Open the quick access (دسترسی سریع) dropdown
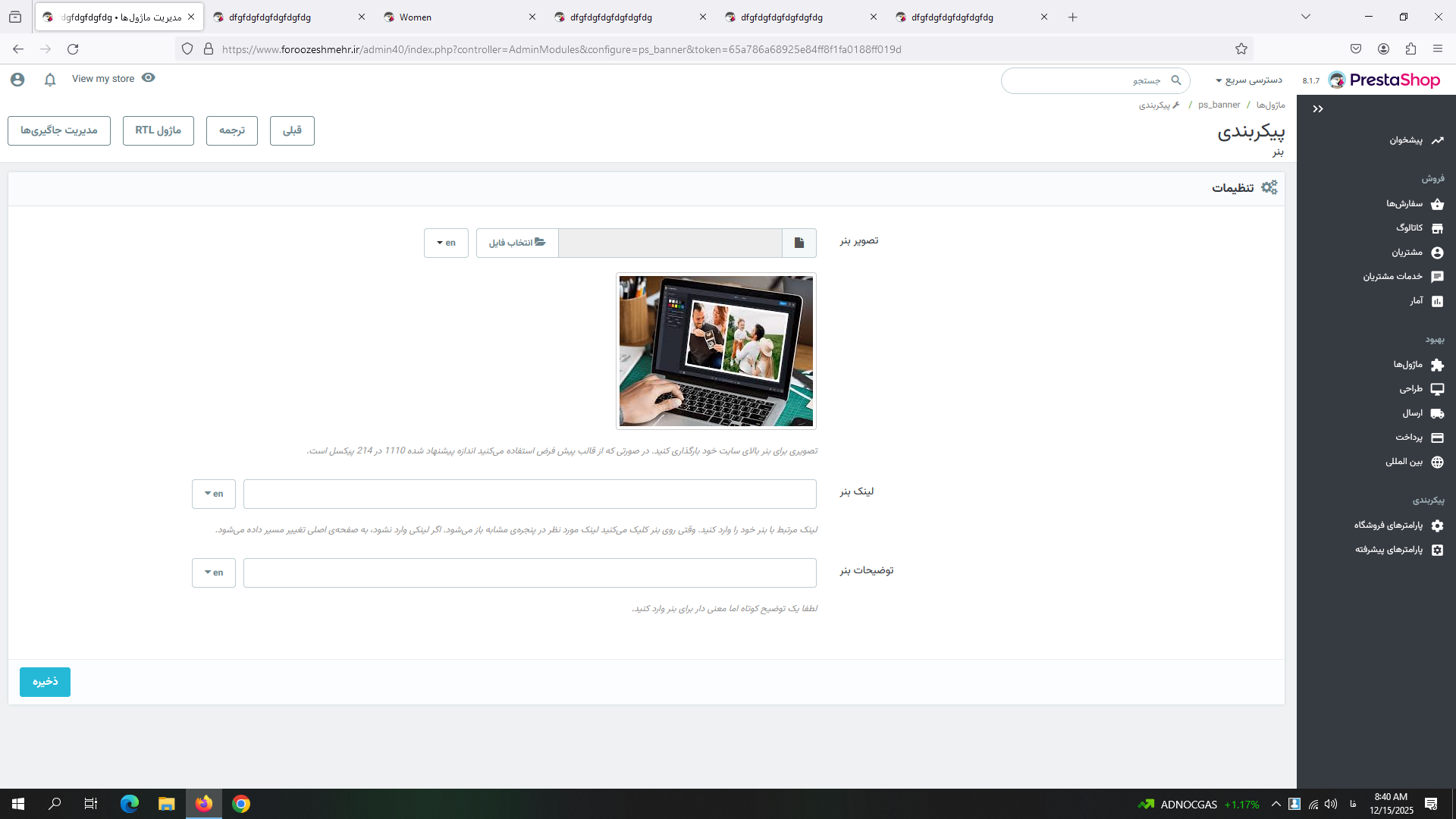 tap(1248, 80)
